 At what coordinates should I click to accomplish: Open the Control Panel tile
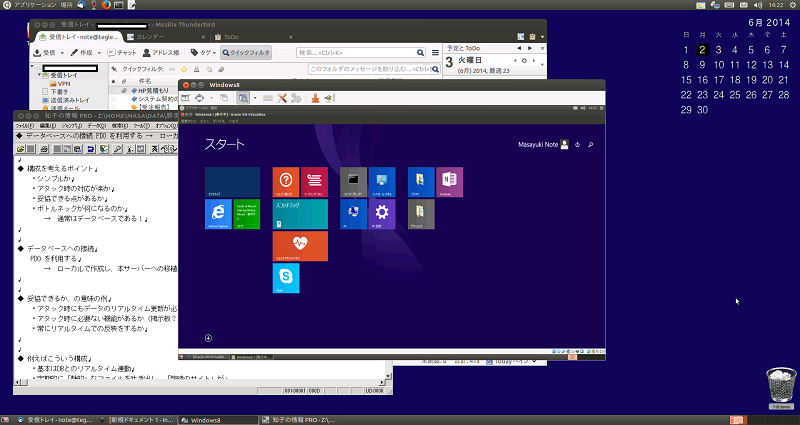click(382, 182)
